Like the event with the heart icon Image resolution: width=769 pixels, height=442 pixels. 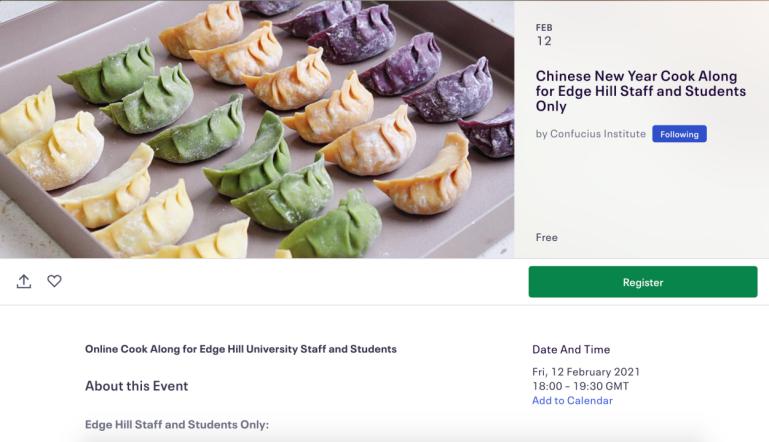point(54,282)
